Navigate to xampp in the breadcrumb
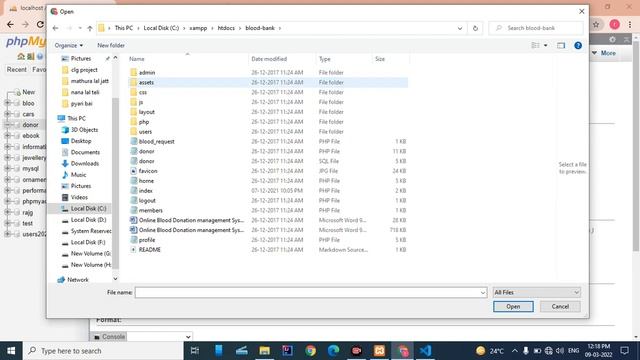The width and height of the screenshot is (640, 360). coord(198,28)
